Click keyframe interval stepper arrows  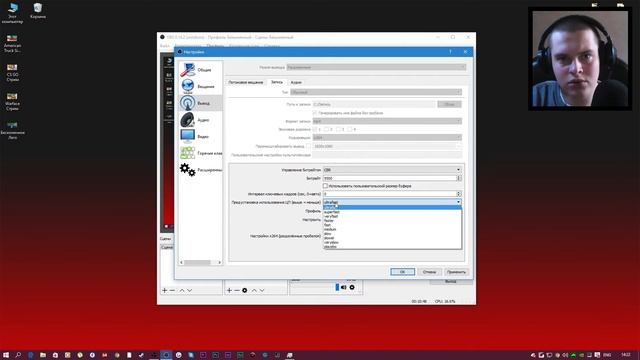coord(459,194)
